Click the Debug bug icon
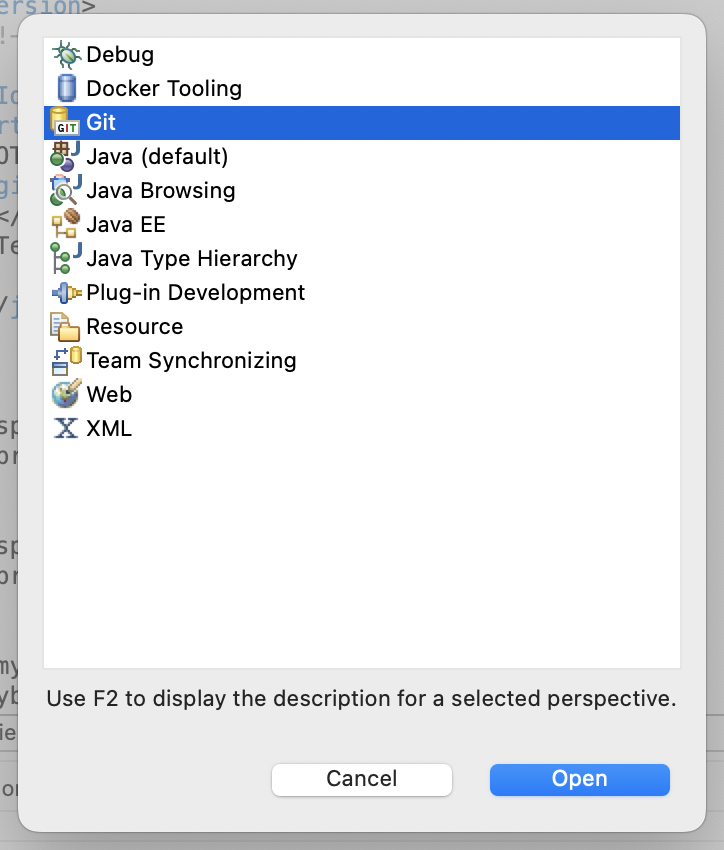This screenshot has height=850, width=724. pyautogui.click(x=66, y=55)
